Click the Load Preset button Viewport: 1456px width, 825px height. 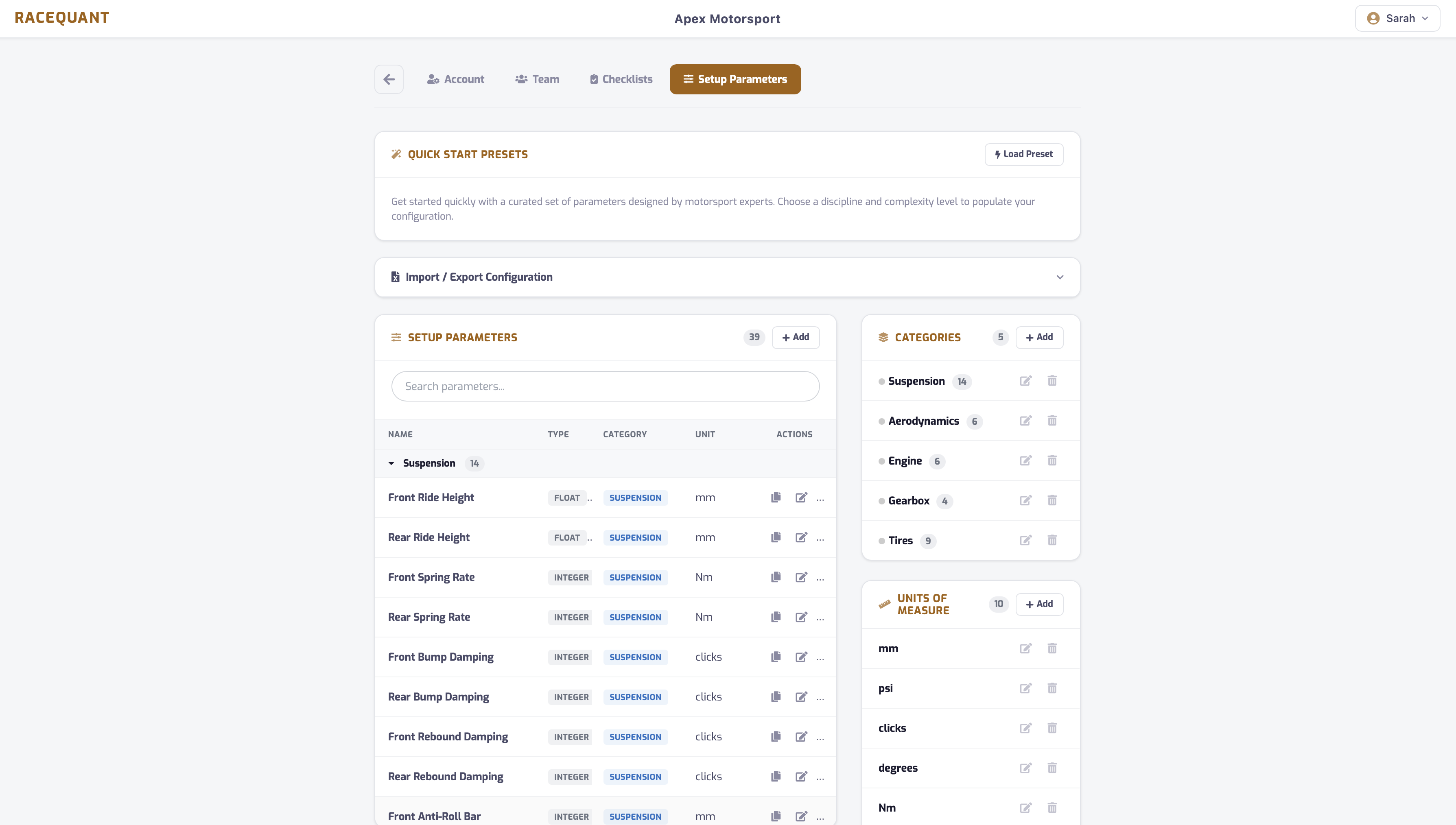click(x=1023, y=154)
